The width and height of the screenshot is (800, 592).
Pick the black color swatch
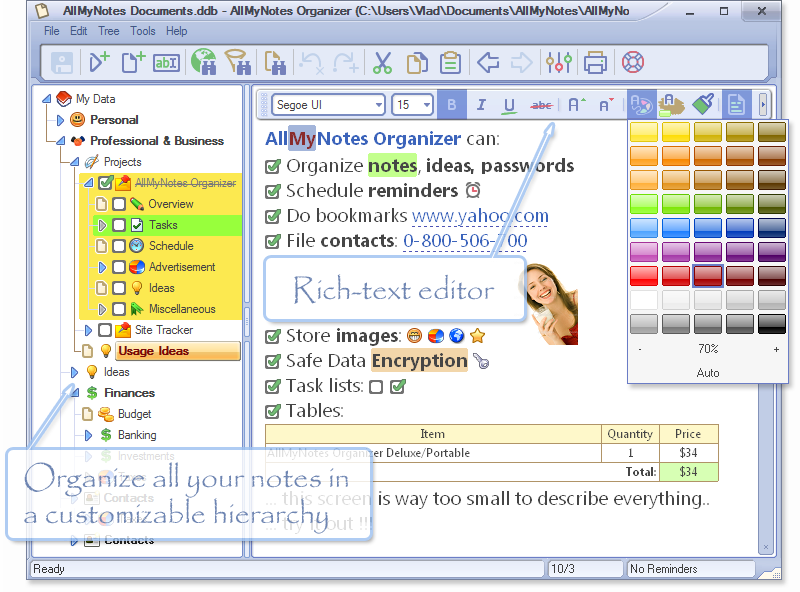tap(771, 324)
